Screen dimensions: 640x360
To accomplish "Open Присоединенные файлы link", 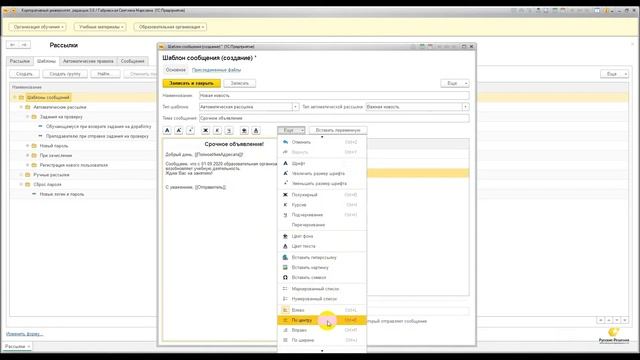I will click(x=216, y=70).
